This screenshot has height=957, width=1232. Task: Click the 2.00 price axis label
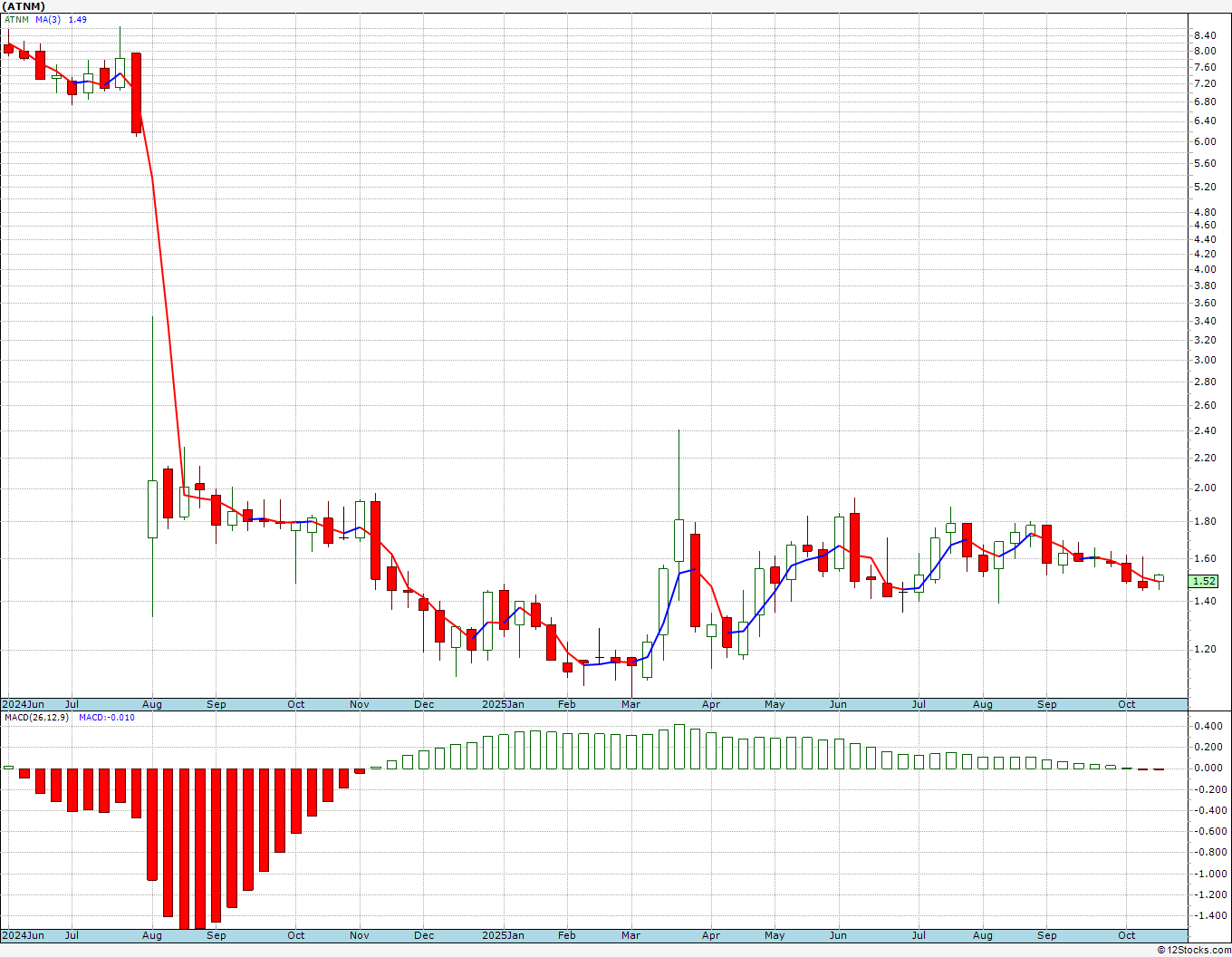[1205, 488]
